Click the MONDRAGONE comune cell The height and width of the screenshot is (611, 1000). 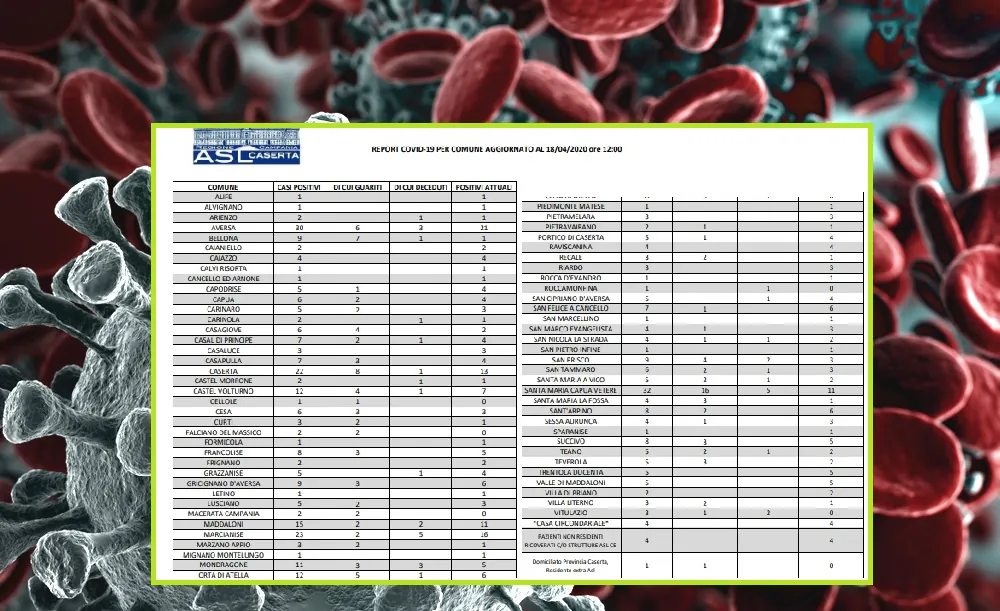click(x=223, y=564)
